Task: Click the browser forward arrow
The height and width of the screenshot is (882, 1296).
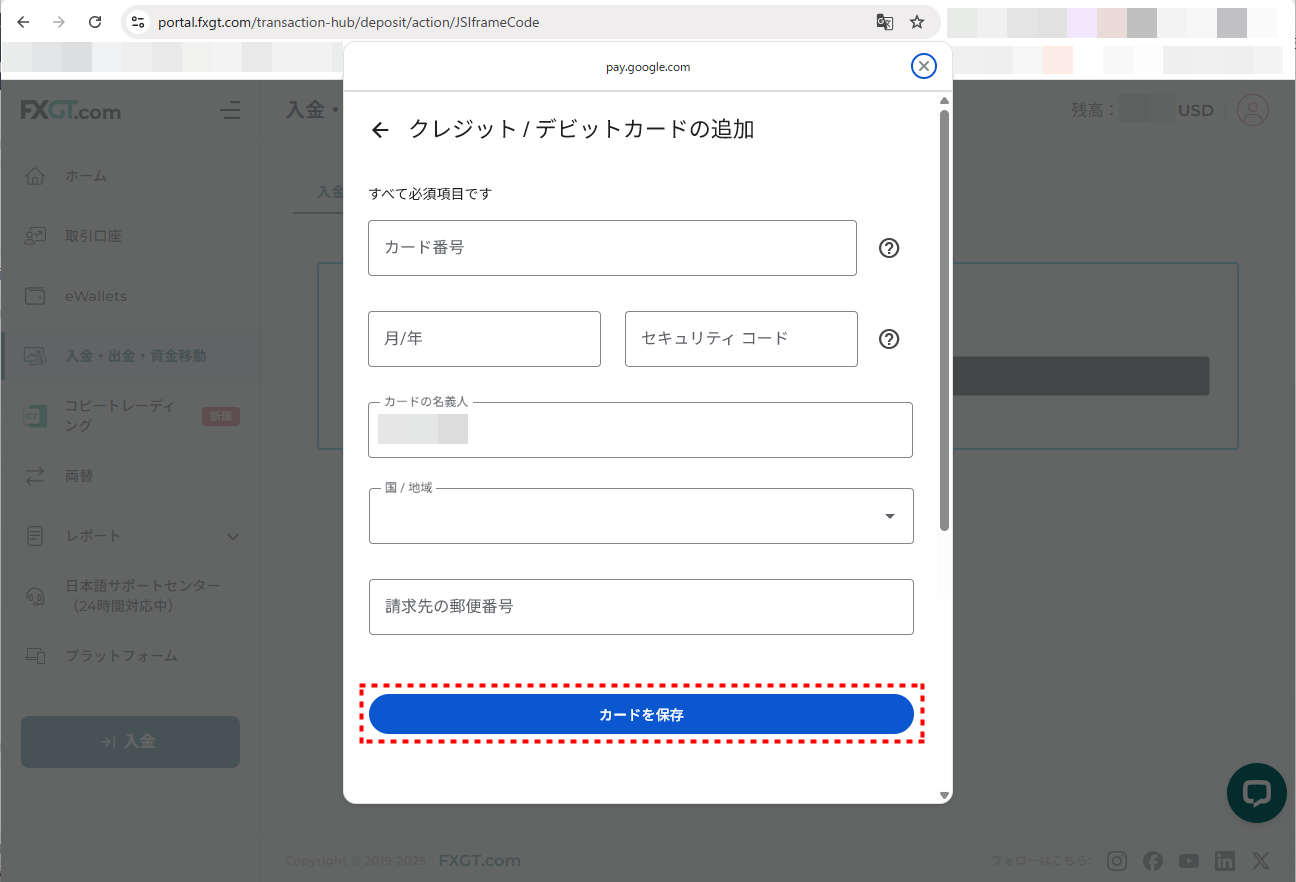Action: (59, 22)
